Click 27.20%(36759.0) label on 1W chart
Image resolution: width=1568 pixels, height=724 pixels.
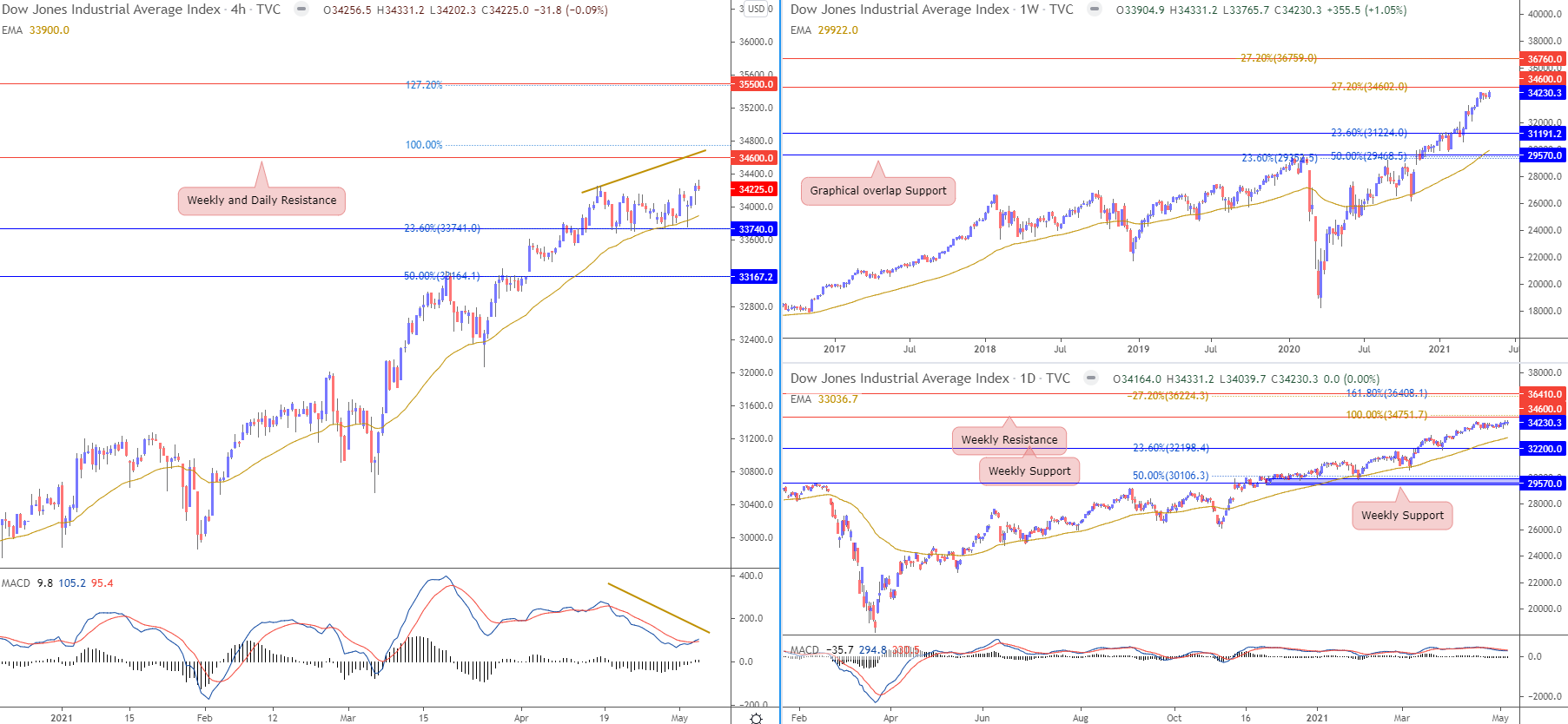coord(1279,58)
